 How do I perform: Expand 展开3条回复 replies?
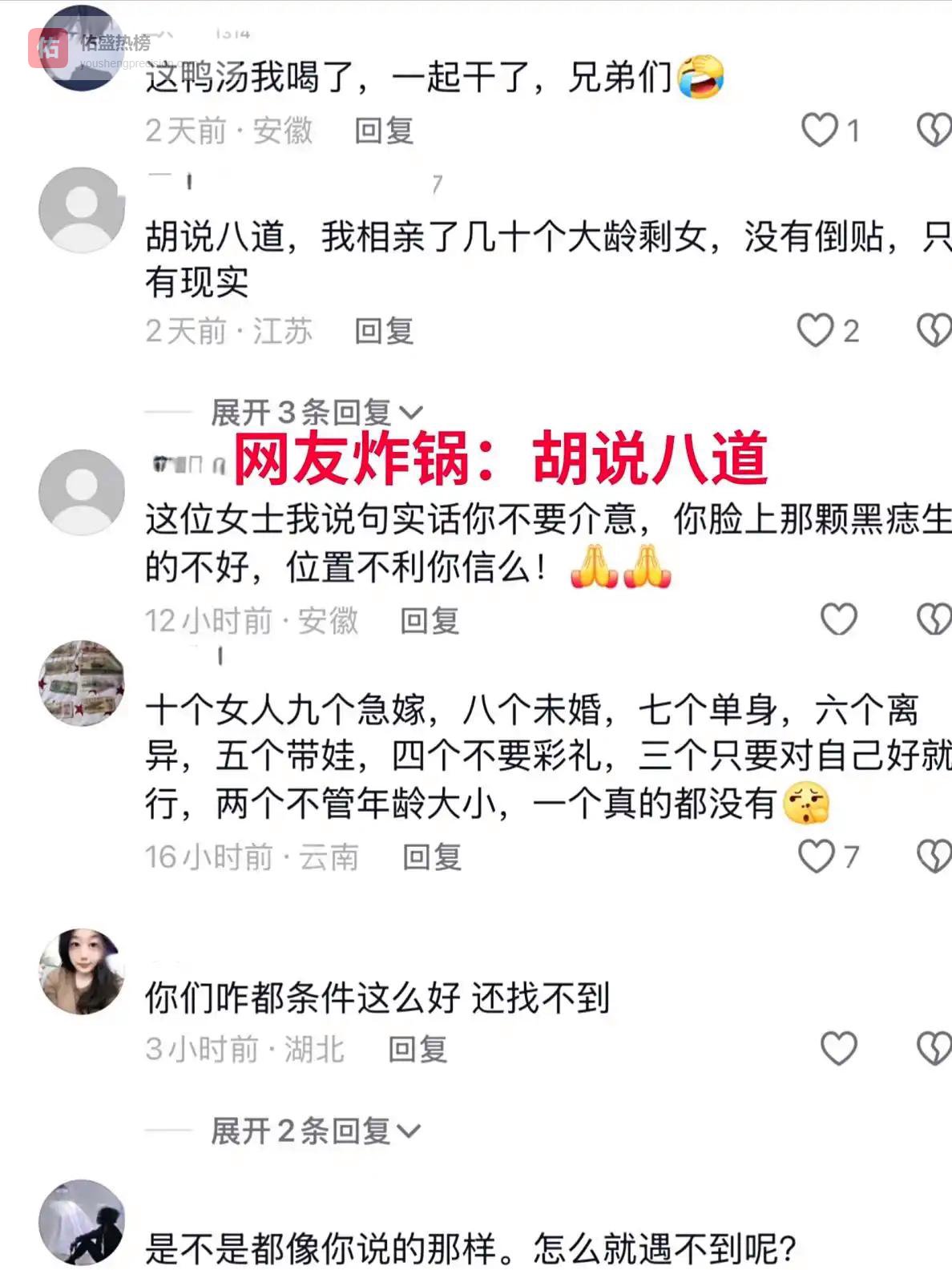point(316,413)
